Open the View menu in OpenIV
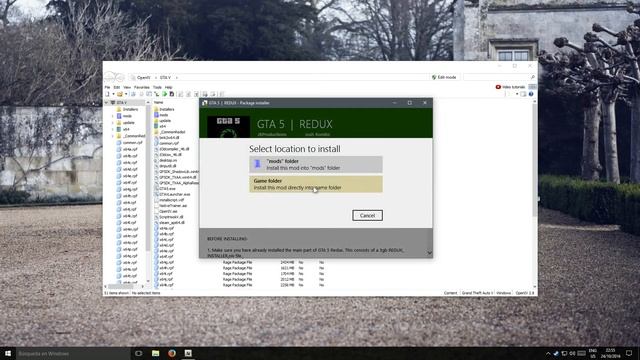 click(127, 87)
